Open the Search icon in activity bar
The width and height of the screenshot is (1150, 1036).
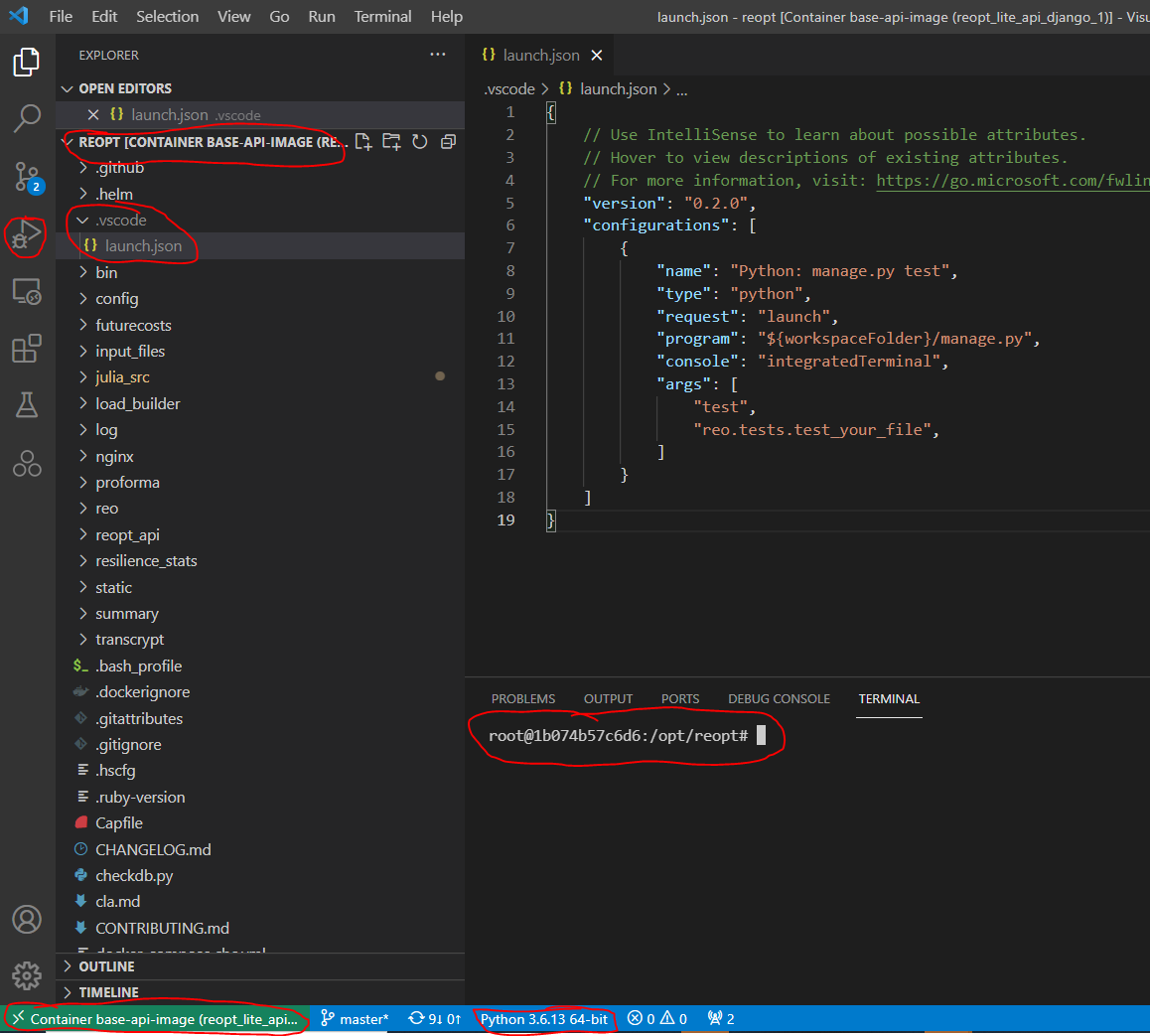[27, 118]
